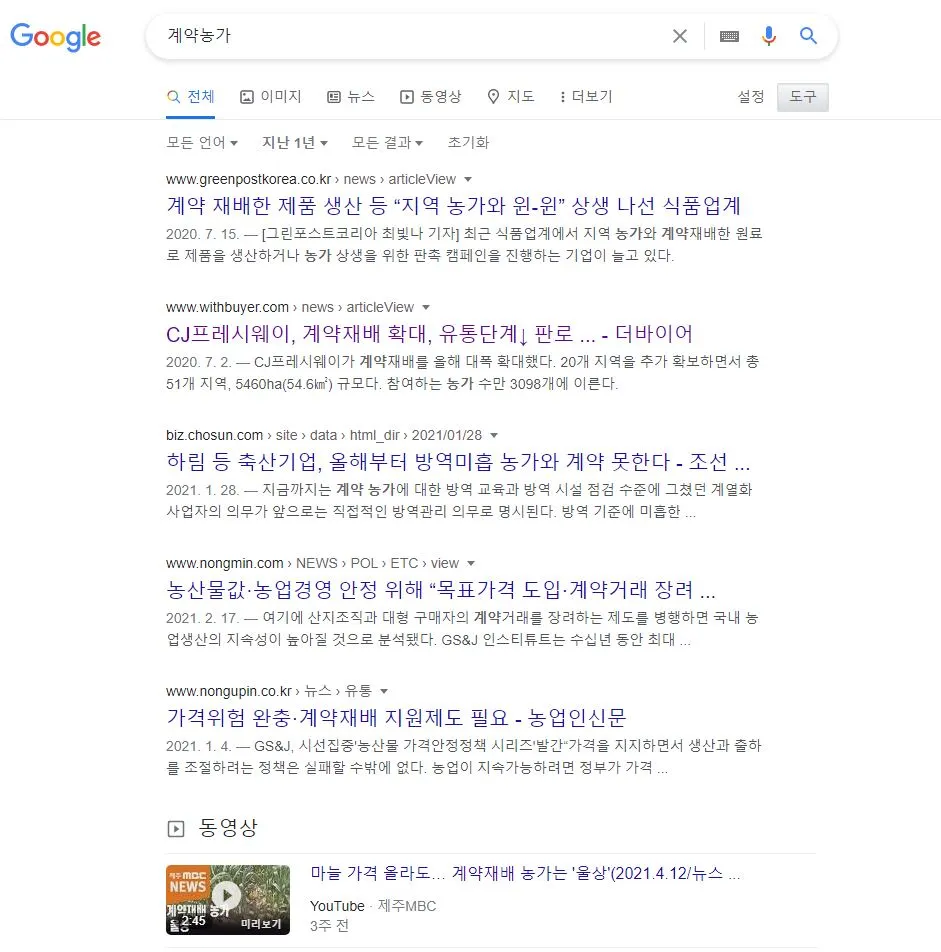Switch to the 뉴스 tab
Screen dimensions: 941x952
(x=351, y=97)
